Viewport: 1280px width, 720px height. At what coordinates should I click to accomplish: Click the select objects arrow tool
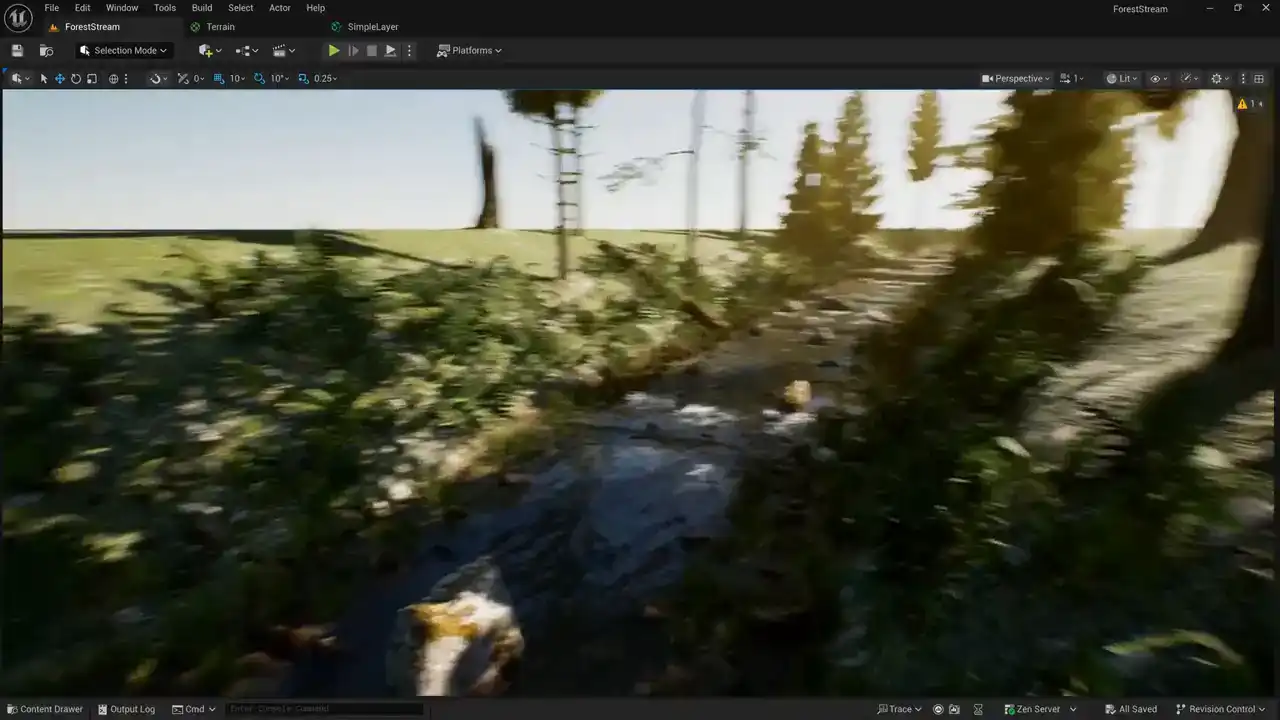pos(44,78)
